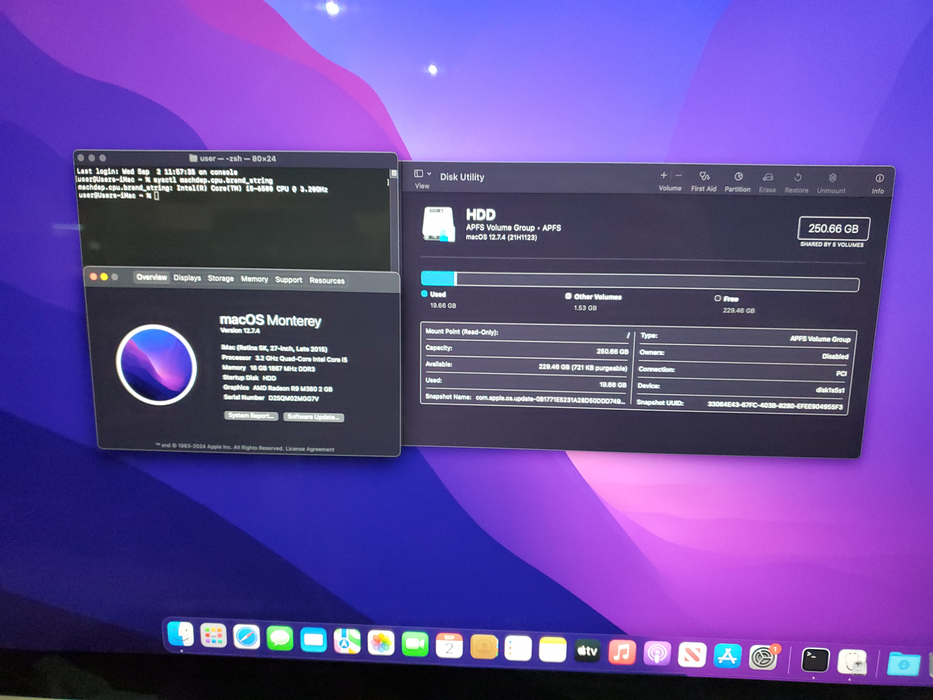Image resolution: width=933 pixels, height=700 pixels.
Task: Click the Software Update button
Action: tap(314, 417)
